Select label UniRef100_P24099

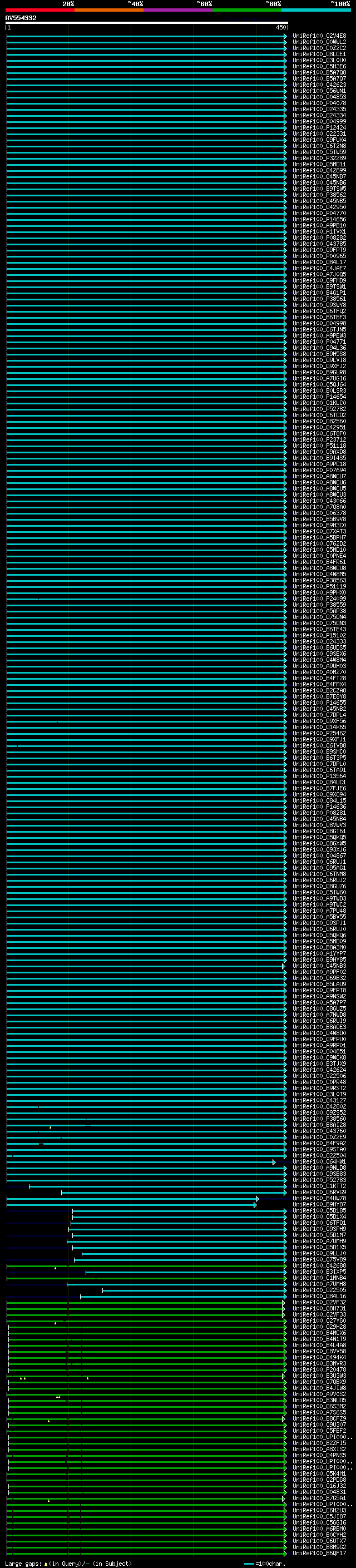(319, 599)
